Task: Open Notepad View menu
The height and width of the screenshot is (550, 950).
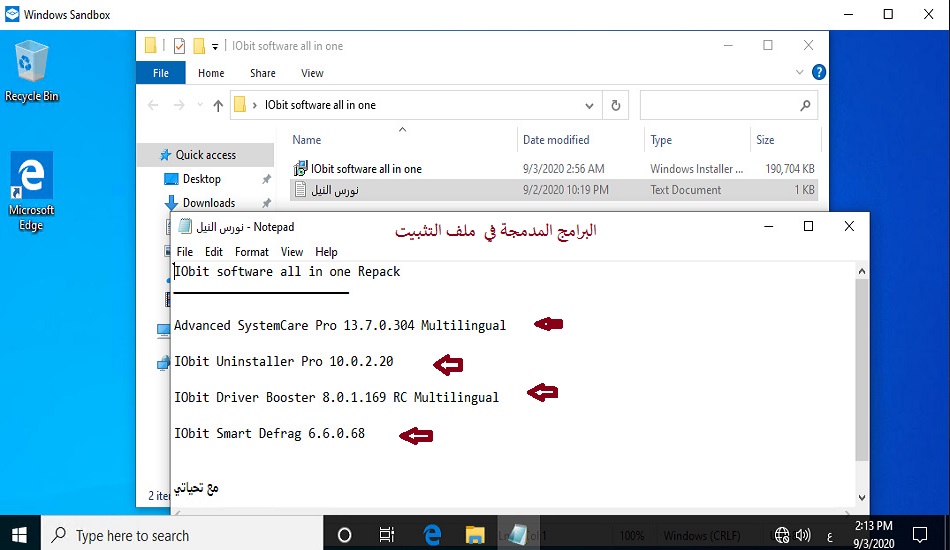Action: coord(291,251)
